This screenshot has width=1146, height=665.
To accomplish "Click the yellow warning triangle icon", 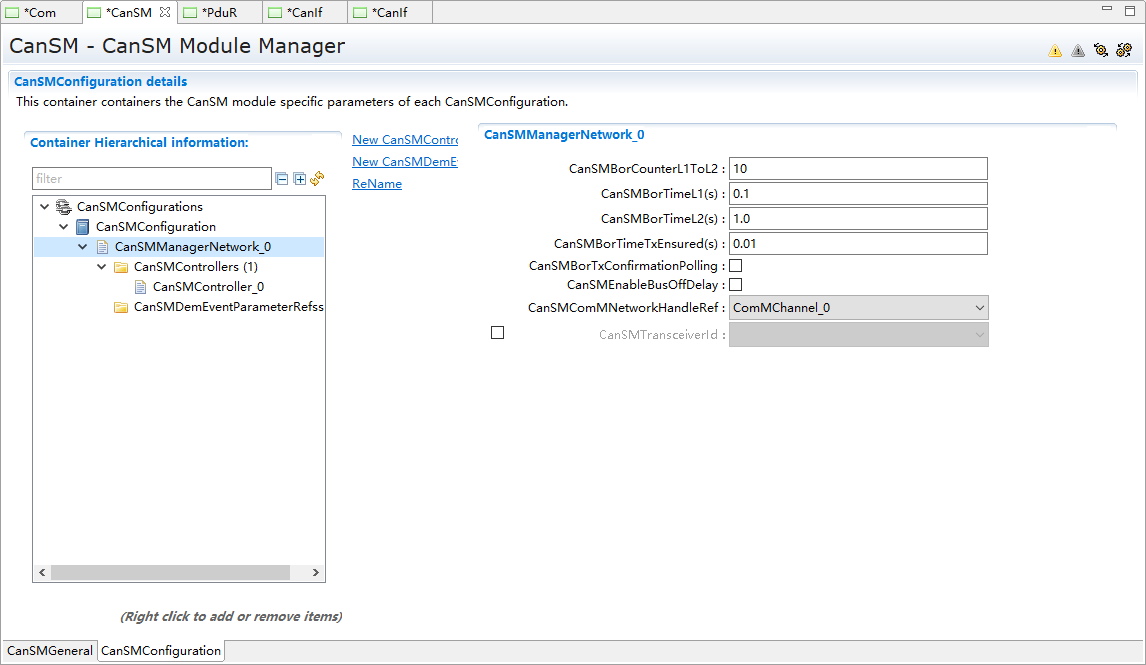I will 1055,51.
